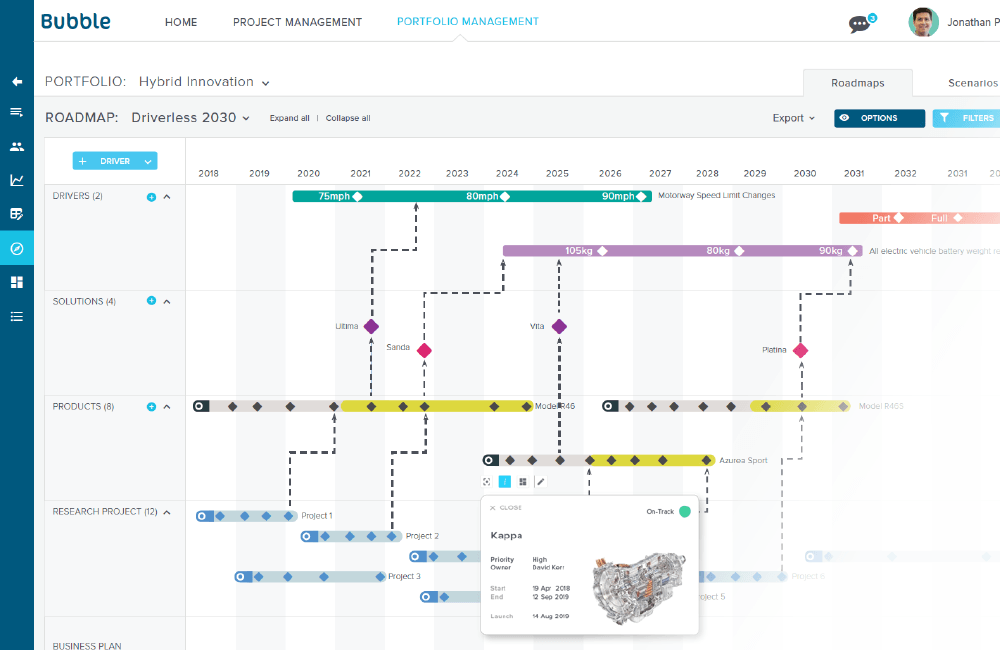
Task: Click the back arrow in the sidebar
Action: pyautogui.click(x=17, y=82)
